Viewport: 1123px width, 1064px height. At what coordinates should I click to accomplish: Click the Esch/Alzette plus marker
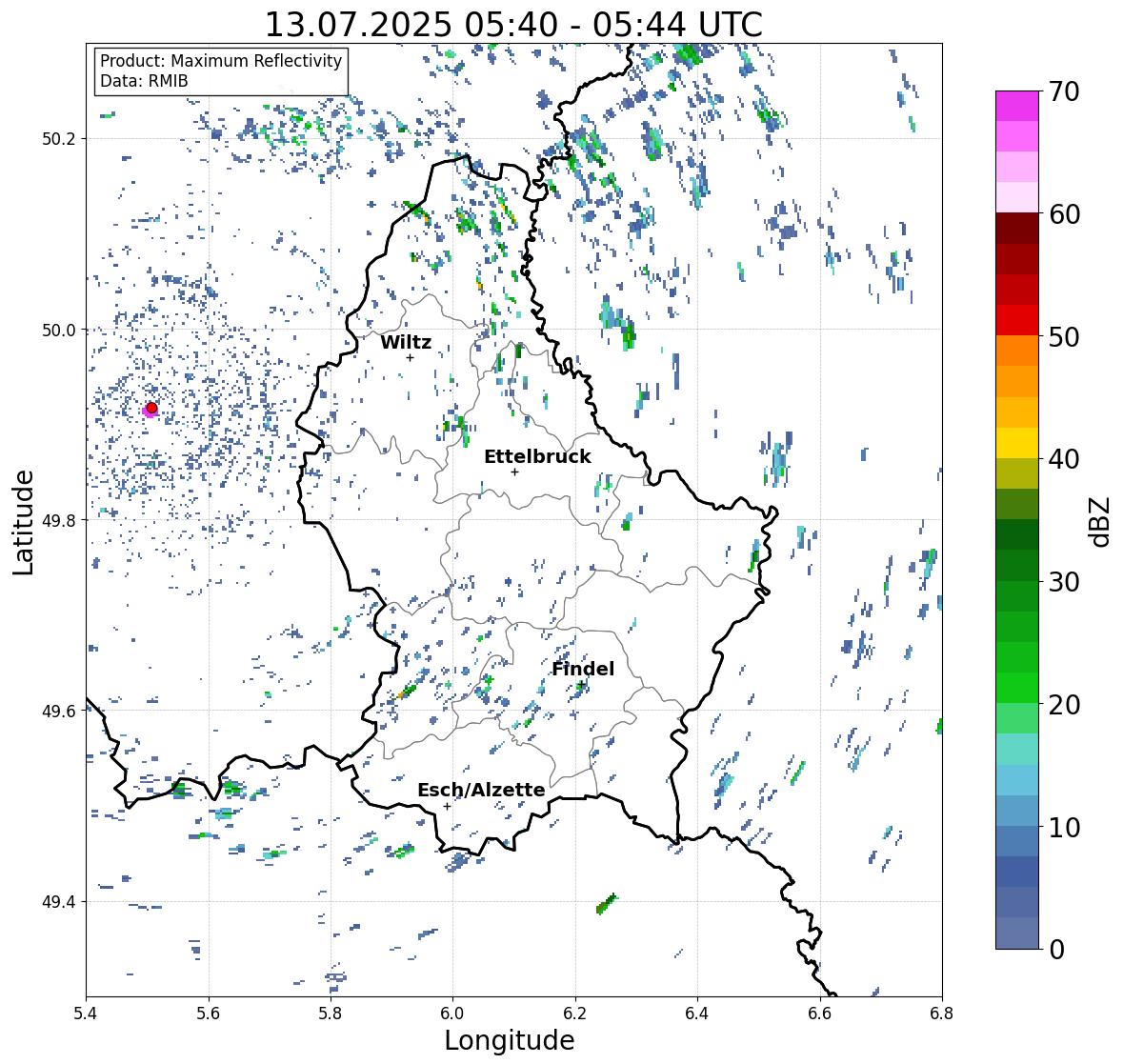447,806
